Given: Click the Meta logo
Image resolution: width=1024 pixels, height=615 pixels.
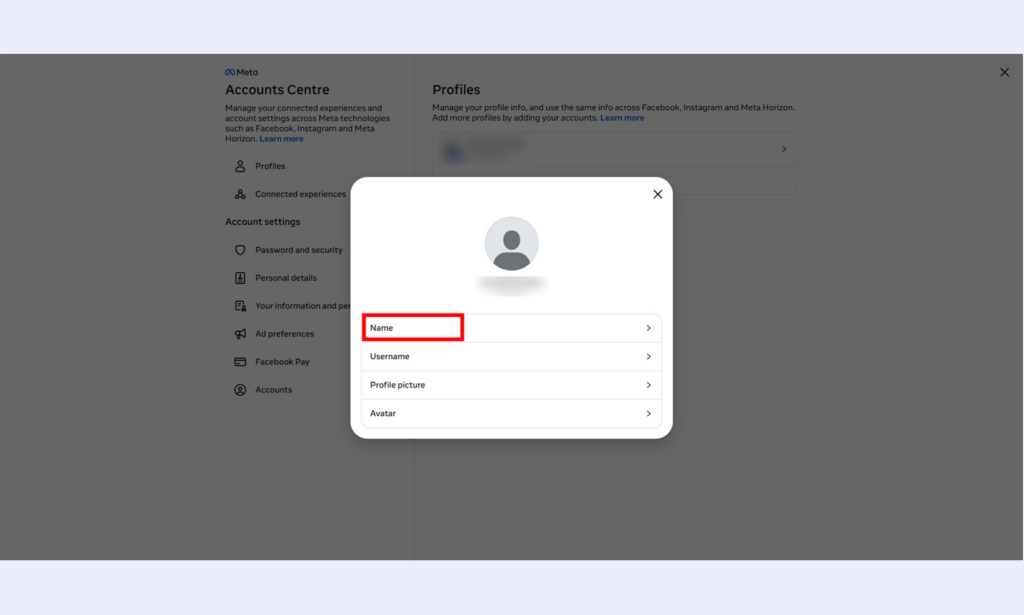Looking at the screenshot, I should [241, 72].
